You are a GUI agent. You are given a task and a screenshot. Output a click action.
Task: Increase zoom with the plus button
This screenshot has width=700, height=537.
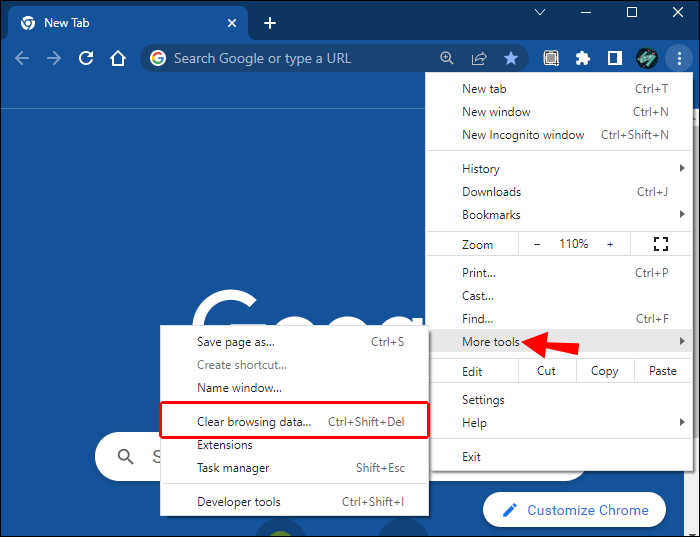pyautogui.click(x=610, y=244)
